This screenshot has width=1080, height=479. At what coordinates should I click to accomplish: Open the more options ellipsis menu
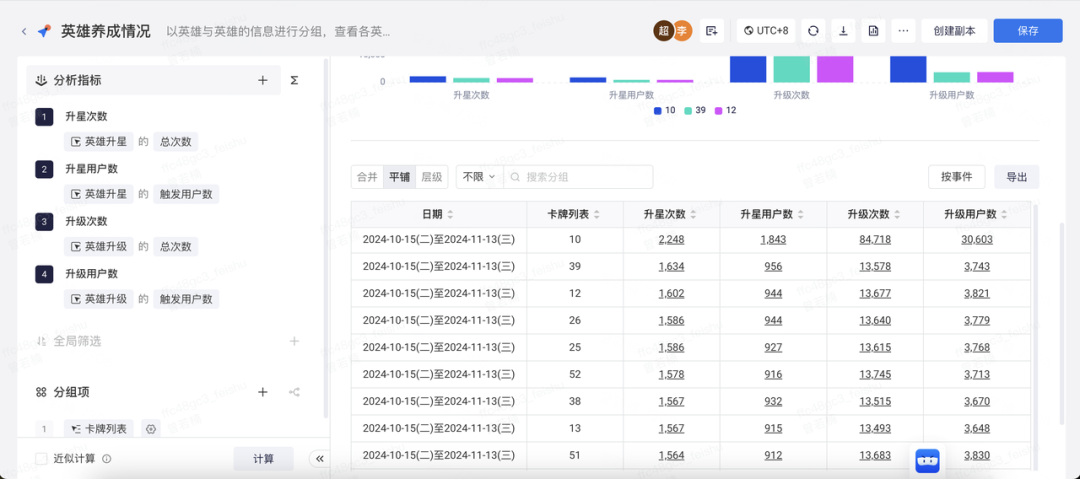(904, 31)
